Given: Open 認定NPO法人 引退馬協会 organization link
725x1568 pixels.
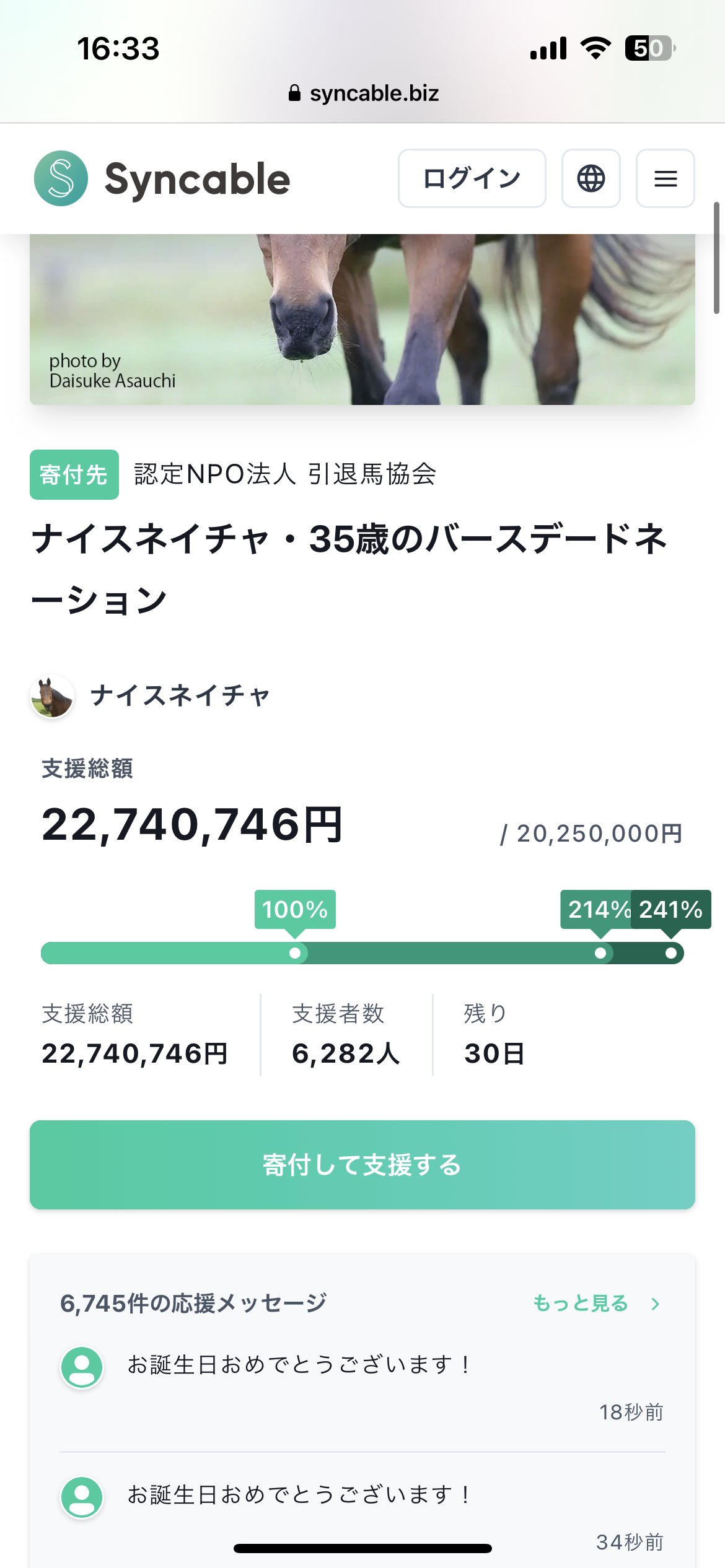Looking at the screenshot, I should coord(285,474).
